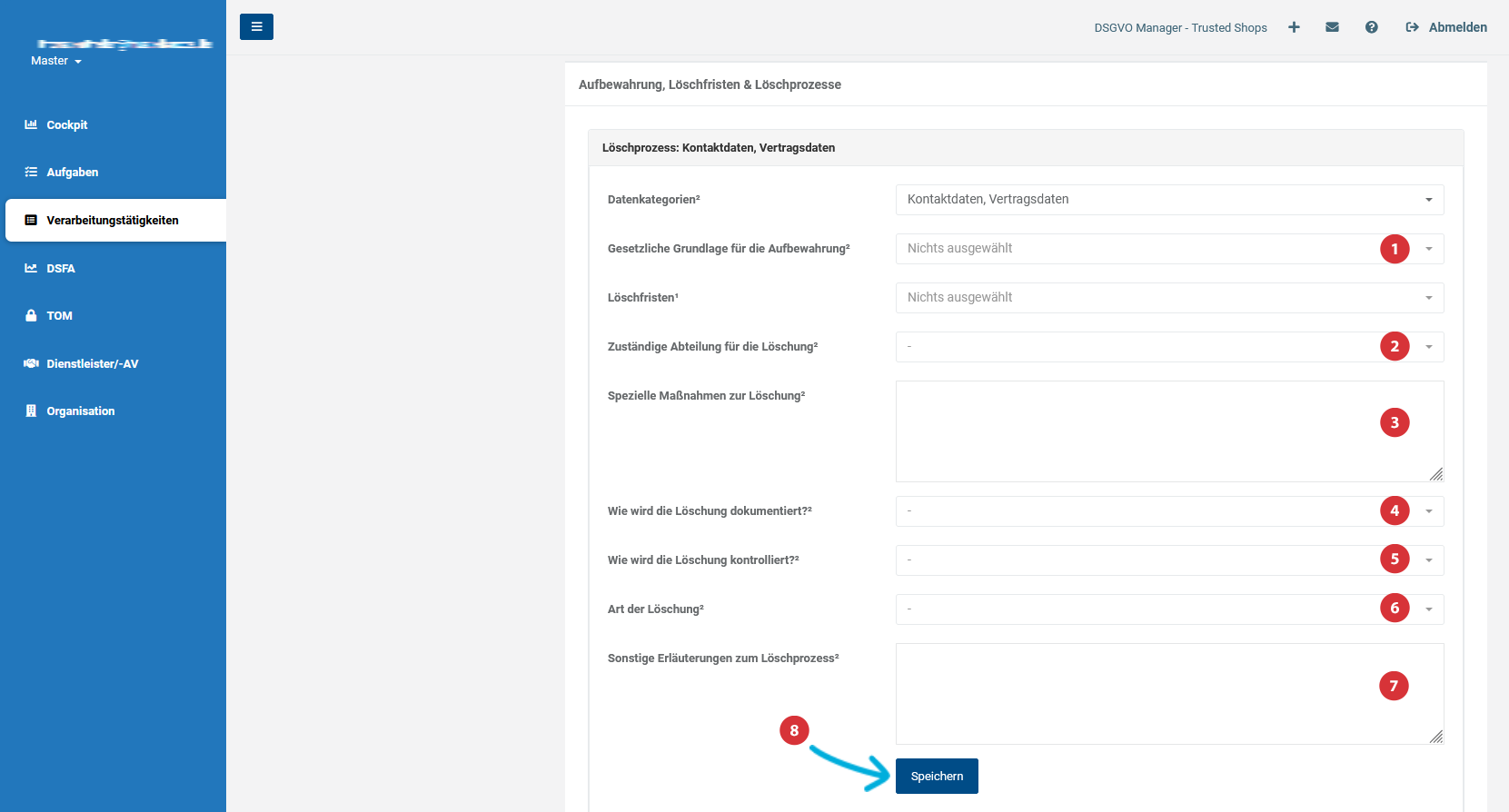Open Datenkategorien dropdown
This screenshot has height=812, width=1509.
1169,200
